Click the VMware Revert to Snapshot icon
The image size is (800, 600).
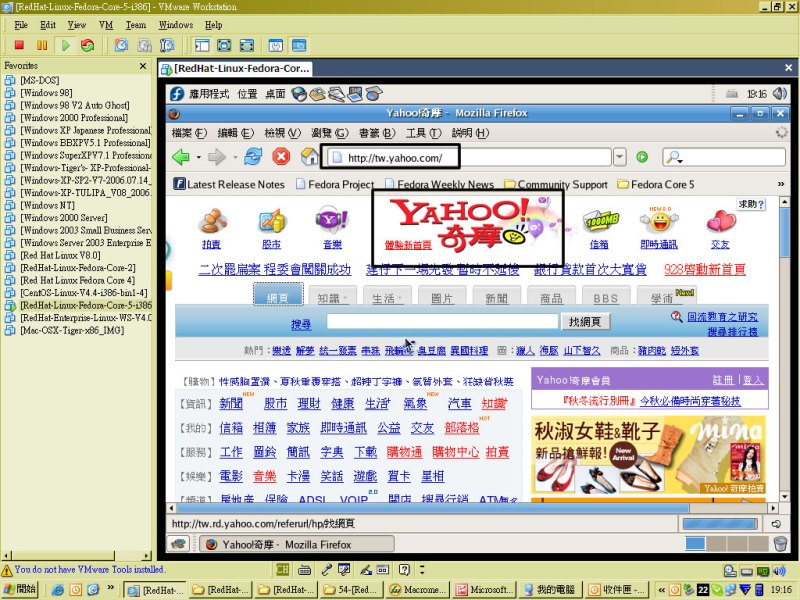tap(144, 45)
